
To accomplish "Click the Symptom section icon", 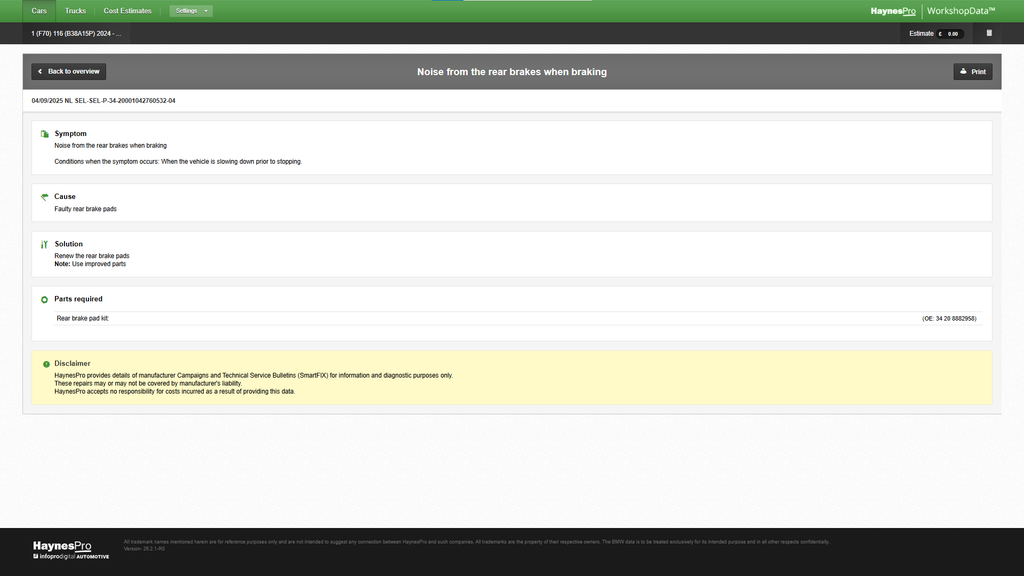I will [x=44, y=134].
